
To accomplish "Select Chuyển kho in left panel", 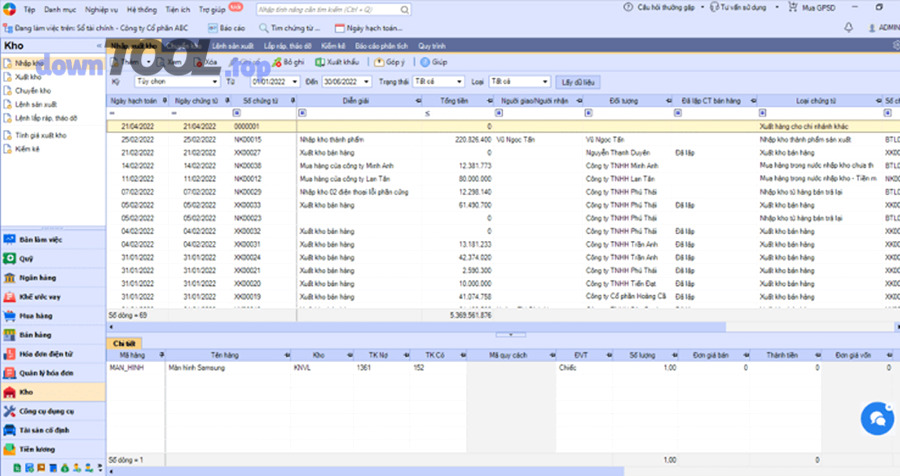I will click(34, 90).
